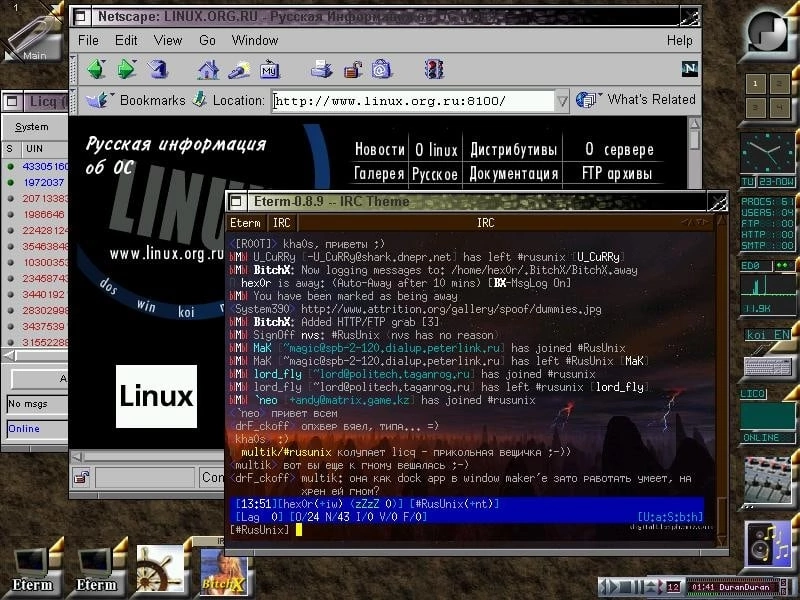800x600 pixels.
Task: Open the Main clip dock icon
Action: (32, 32)
